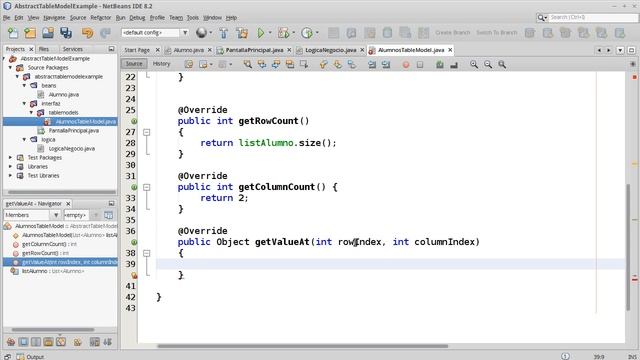Select getColumnCount() in Navigator list
Screen dimensions: 640x360
tap(49, 244)
